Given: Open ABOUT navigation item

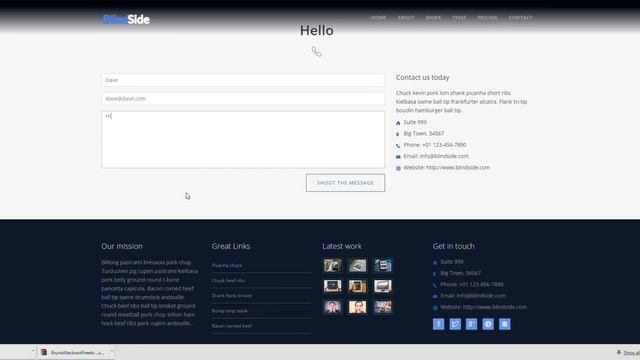Looking at the screenshot, I should 406,18.
